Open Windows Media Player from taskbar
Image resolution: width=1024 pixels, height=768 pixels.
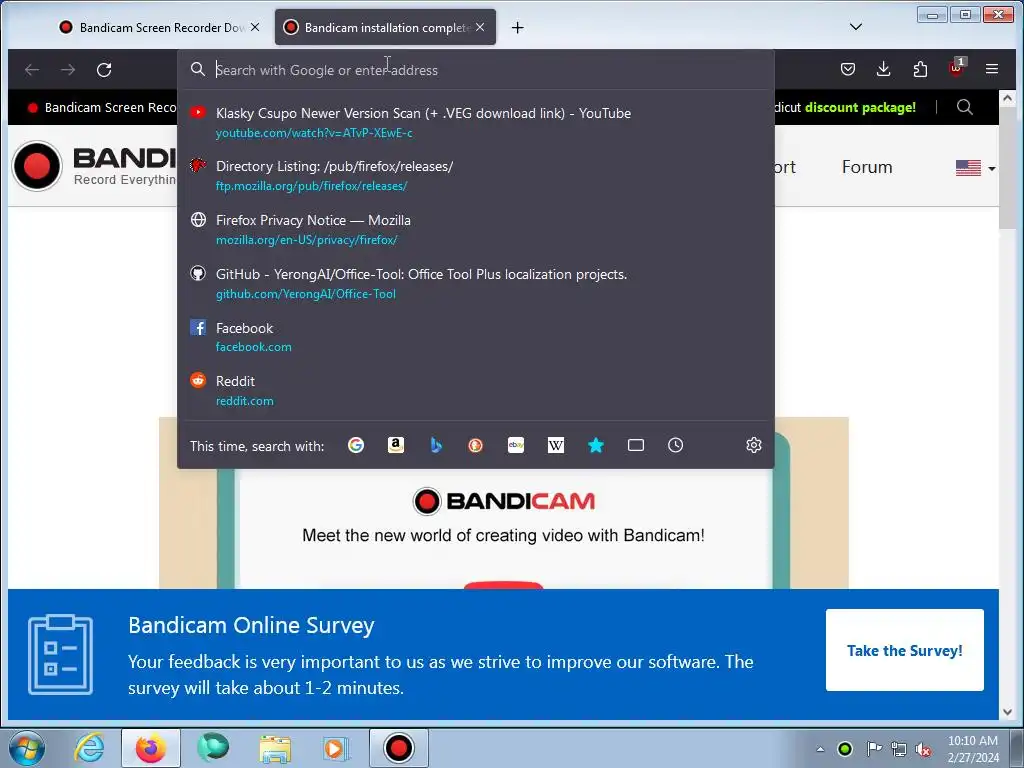point(337,748)
